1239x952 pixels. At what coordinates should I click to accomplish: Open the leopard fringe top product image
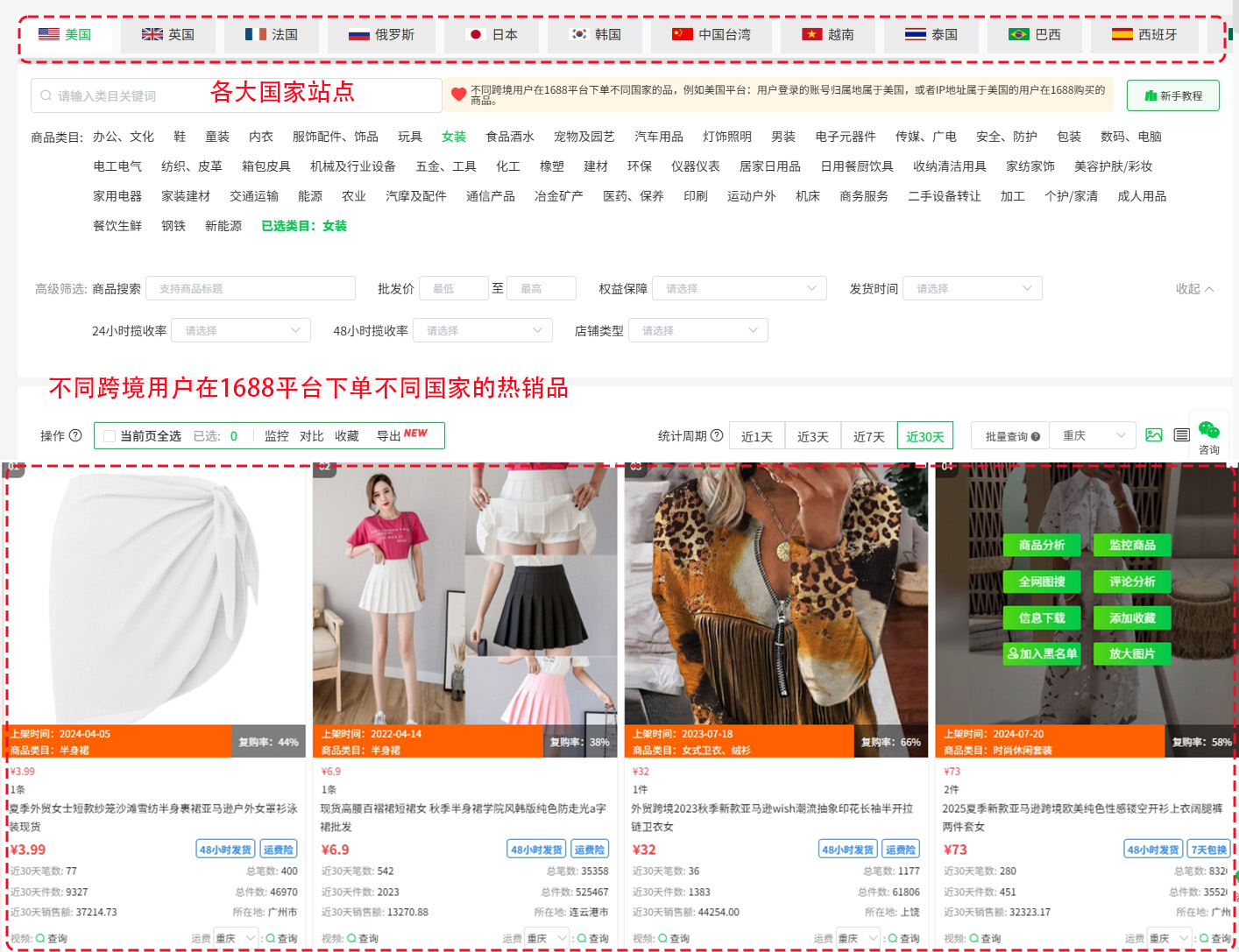(x=776, y=594)
